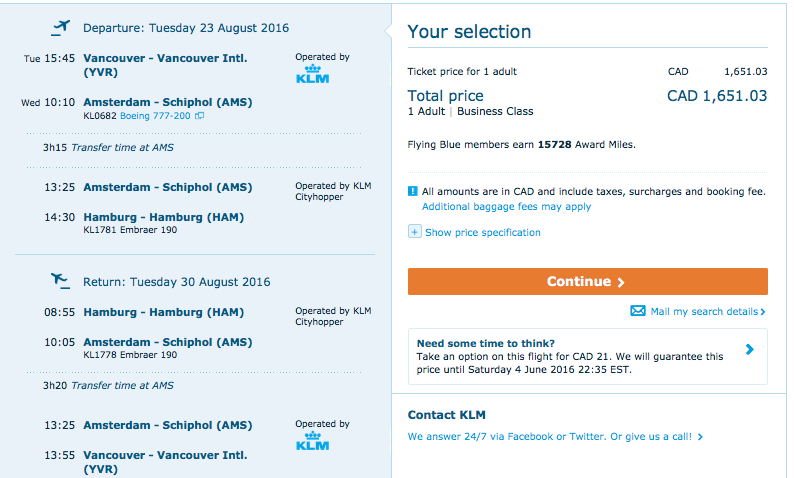Screen dimensions: 794x478
Task: Open the "Show price specification" link
Action: pyautogui.click(x=482, y=232)
